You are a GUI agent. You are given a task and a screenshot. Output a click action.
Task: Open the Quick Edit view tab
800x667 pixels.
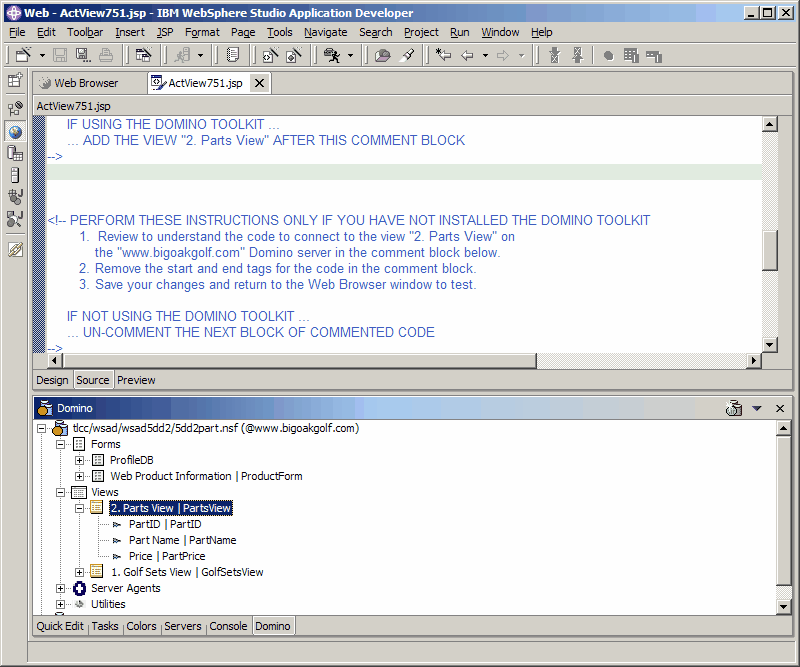(60, 626)
